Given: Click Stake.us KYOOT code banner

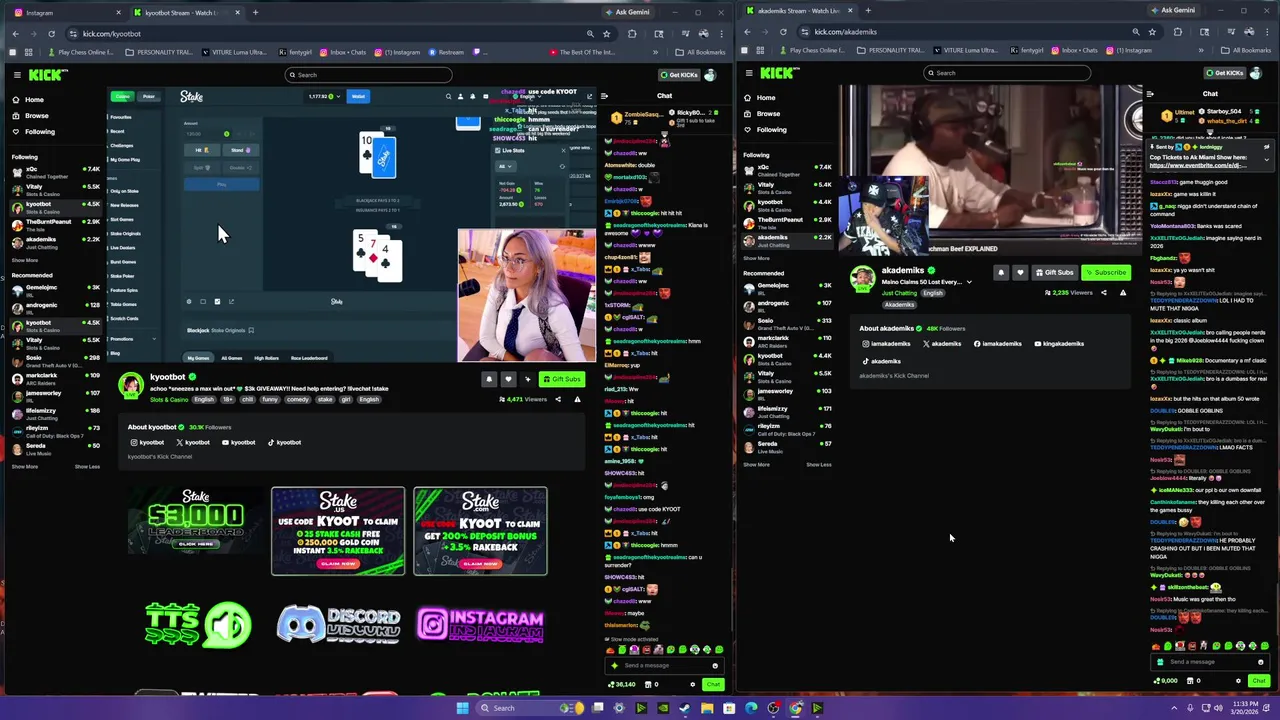Looking at the screenshot, I should pos(338,531).
